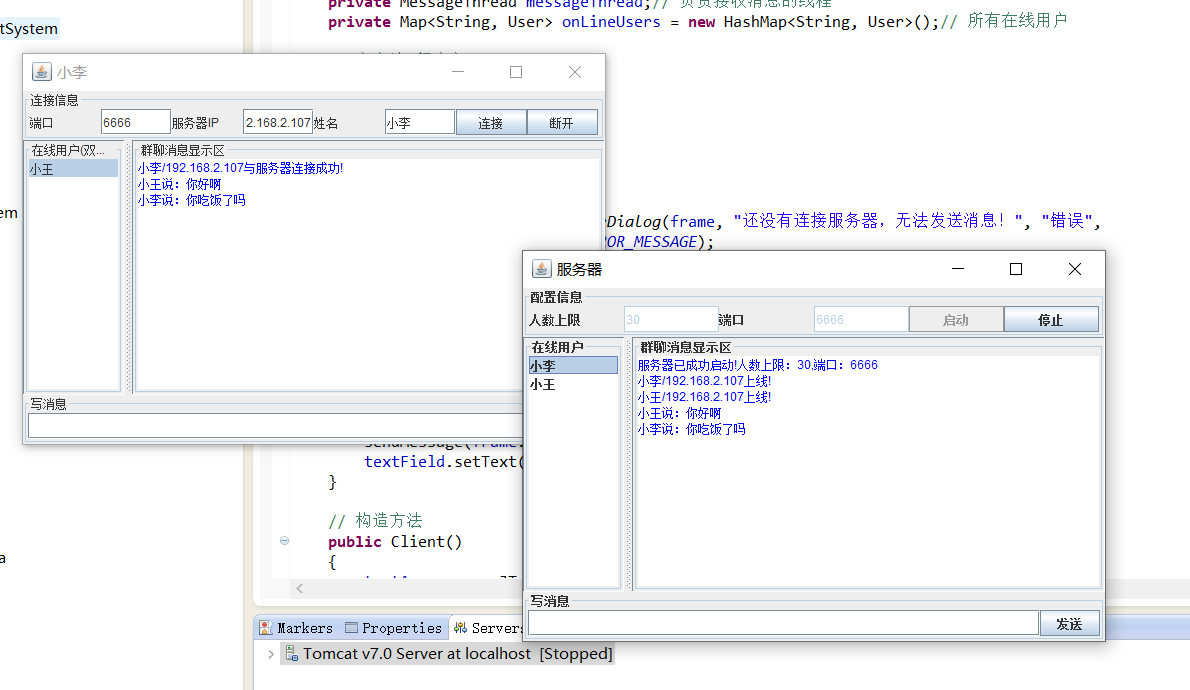Select 小王 in client's online user list
1190x690 pixels.
[72, 169]
